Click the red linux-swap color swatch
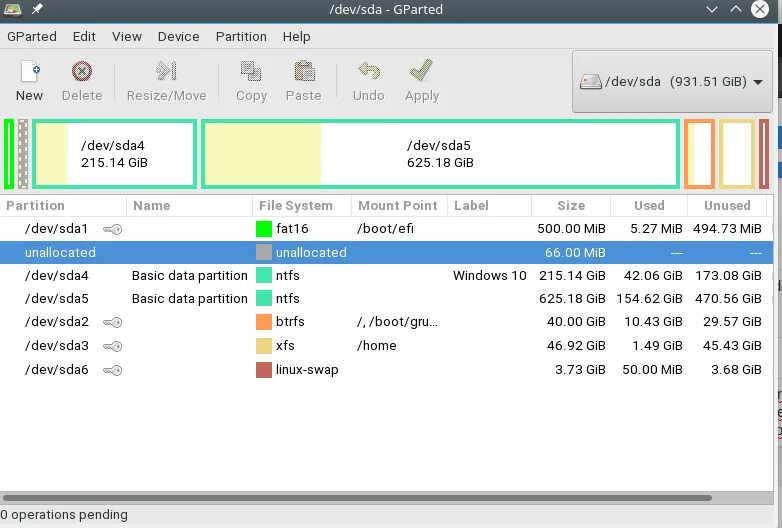 264,369
